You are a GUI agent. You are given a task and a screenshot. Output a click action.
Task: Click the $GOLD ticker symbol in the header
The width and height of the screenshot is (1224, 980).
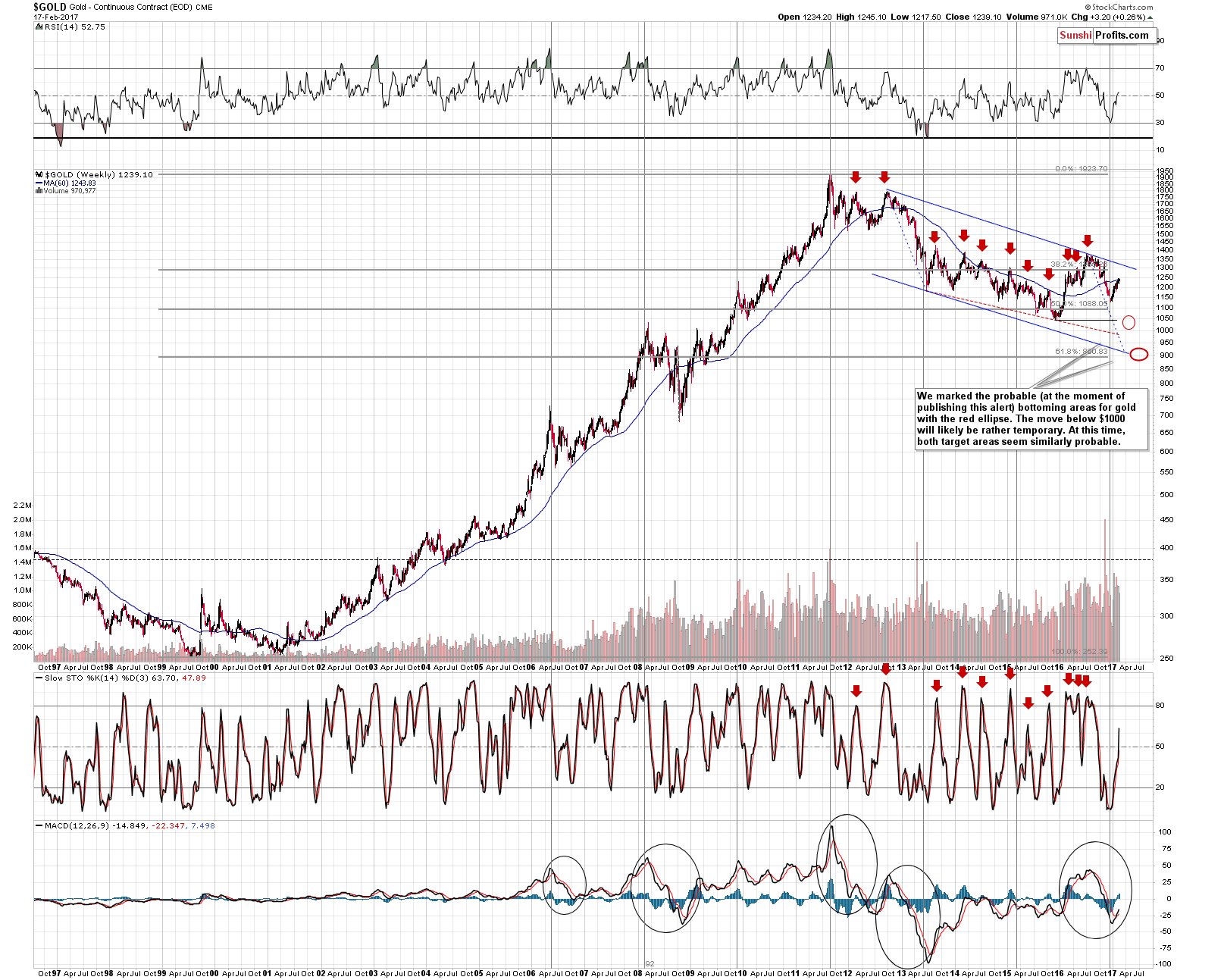point(49,7)
